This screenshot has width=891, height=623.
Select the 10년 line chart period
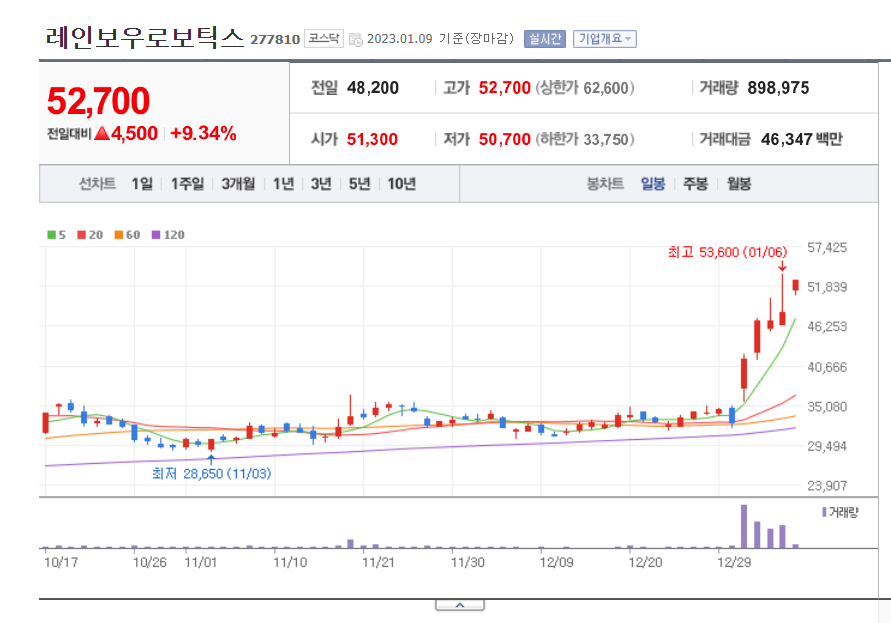401,184
